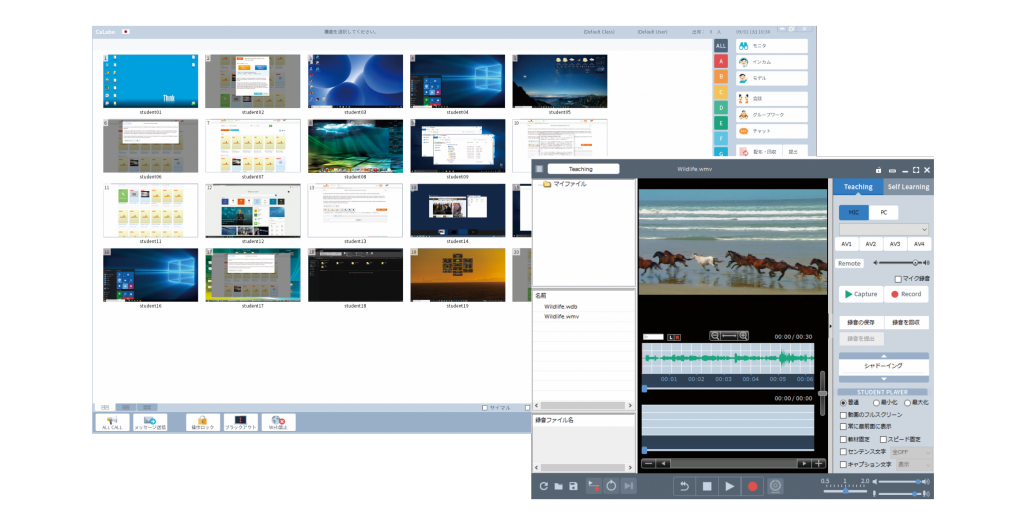
Task: Stop playback with the square stop button
Action: 707,486
